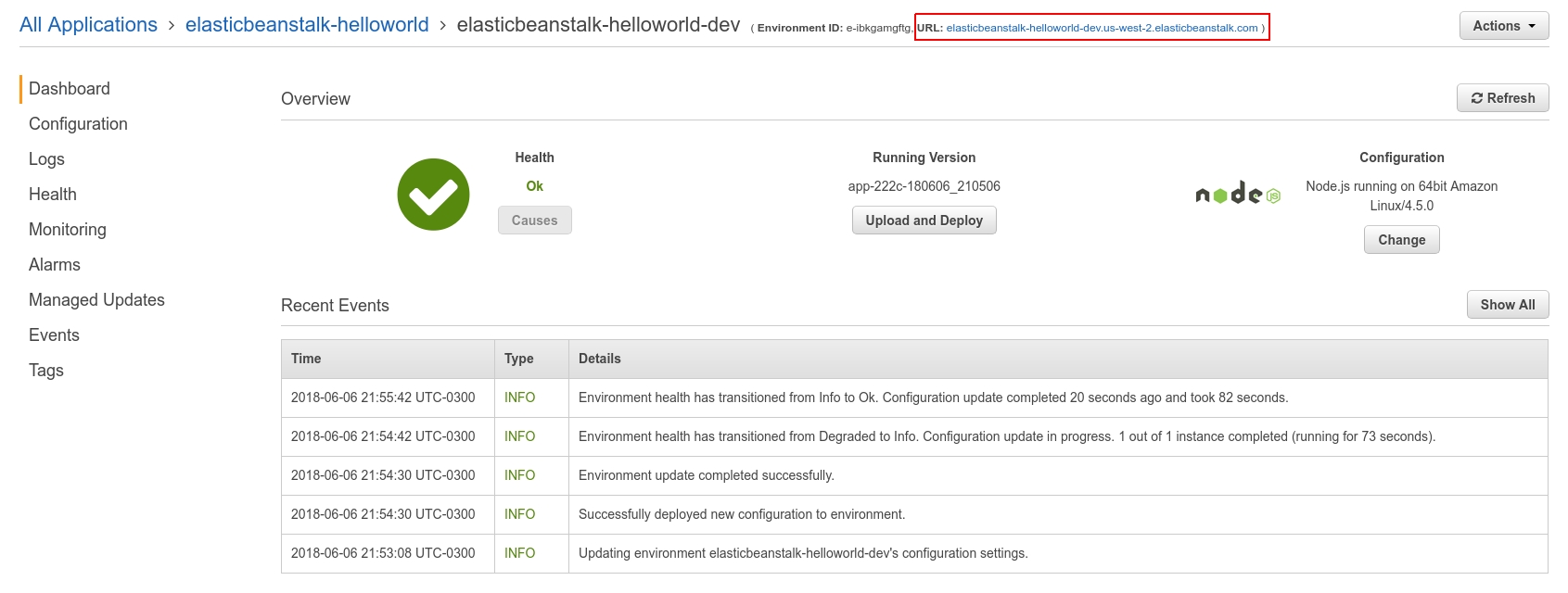Screen dimensions: 1568x593
Task: Open the Logs sidebar item
Action: [46, 159]
